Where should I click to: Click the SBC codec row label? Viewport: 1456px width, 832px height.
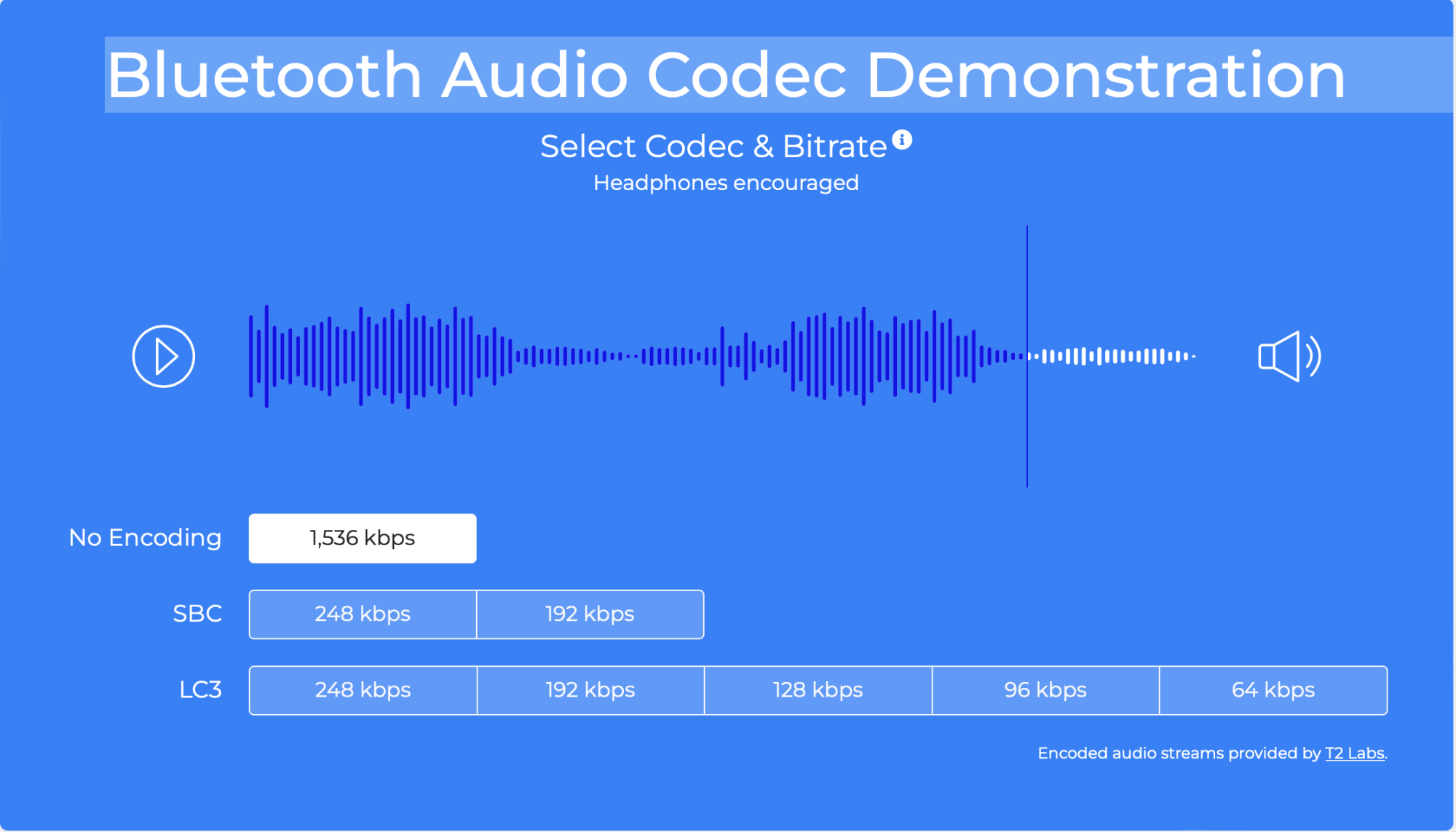pyautogui.click(x=197, y=614)
